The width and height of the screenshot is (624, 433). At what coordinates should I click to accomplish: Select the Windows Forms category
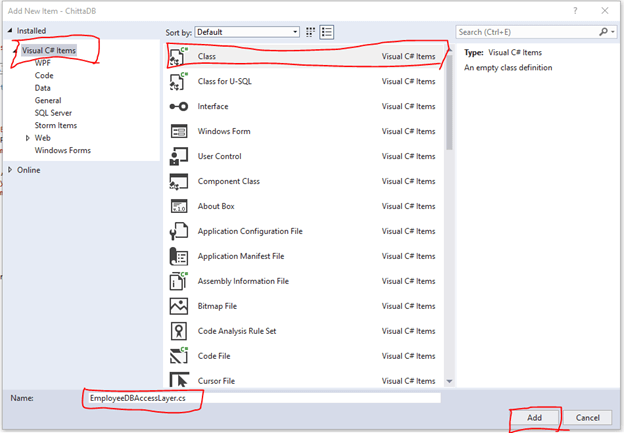coord(62,150)
